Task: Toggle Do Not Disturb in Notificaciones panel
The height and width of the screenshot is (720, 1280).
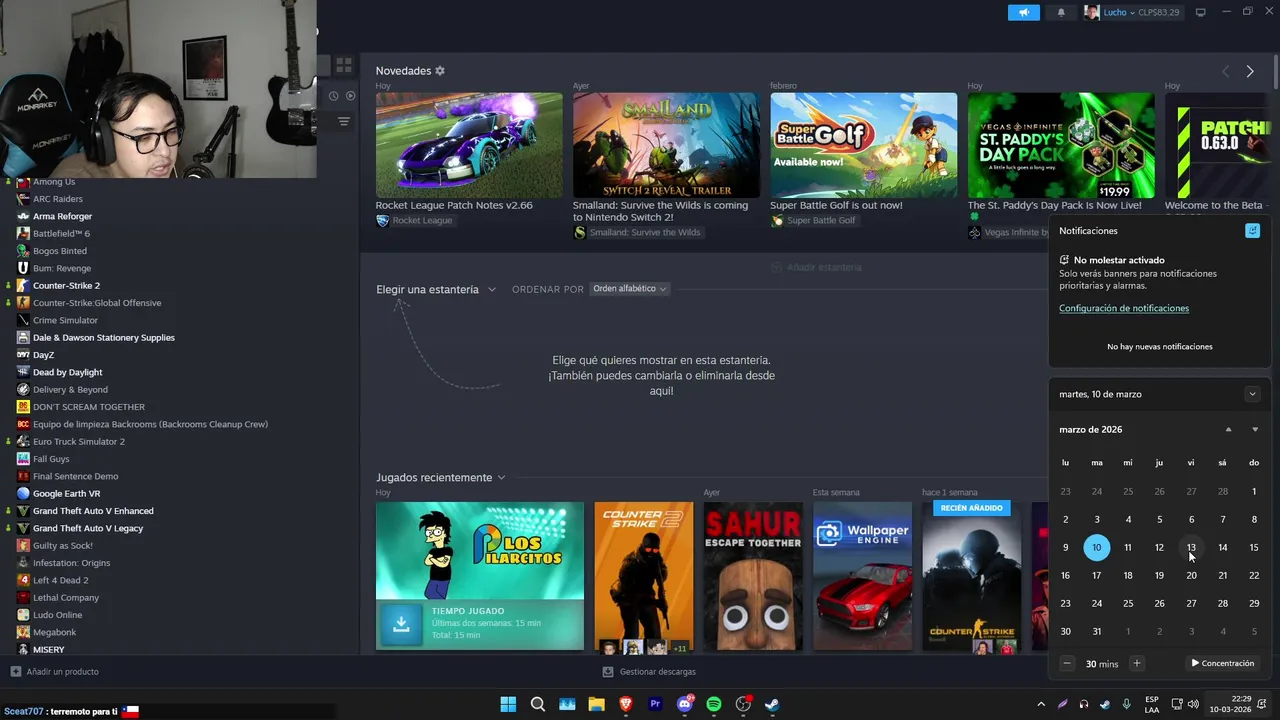Action: coord(1252,231)
